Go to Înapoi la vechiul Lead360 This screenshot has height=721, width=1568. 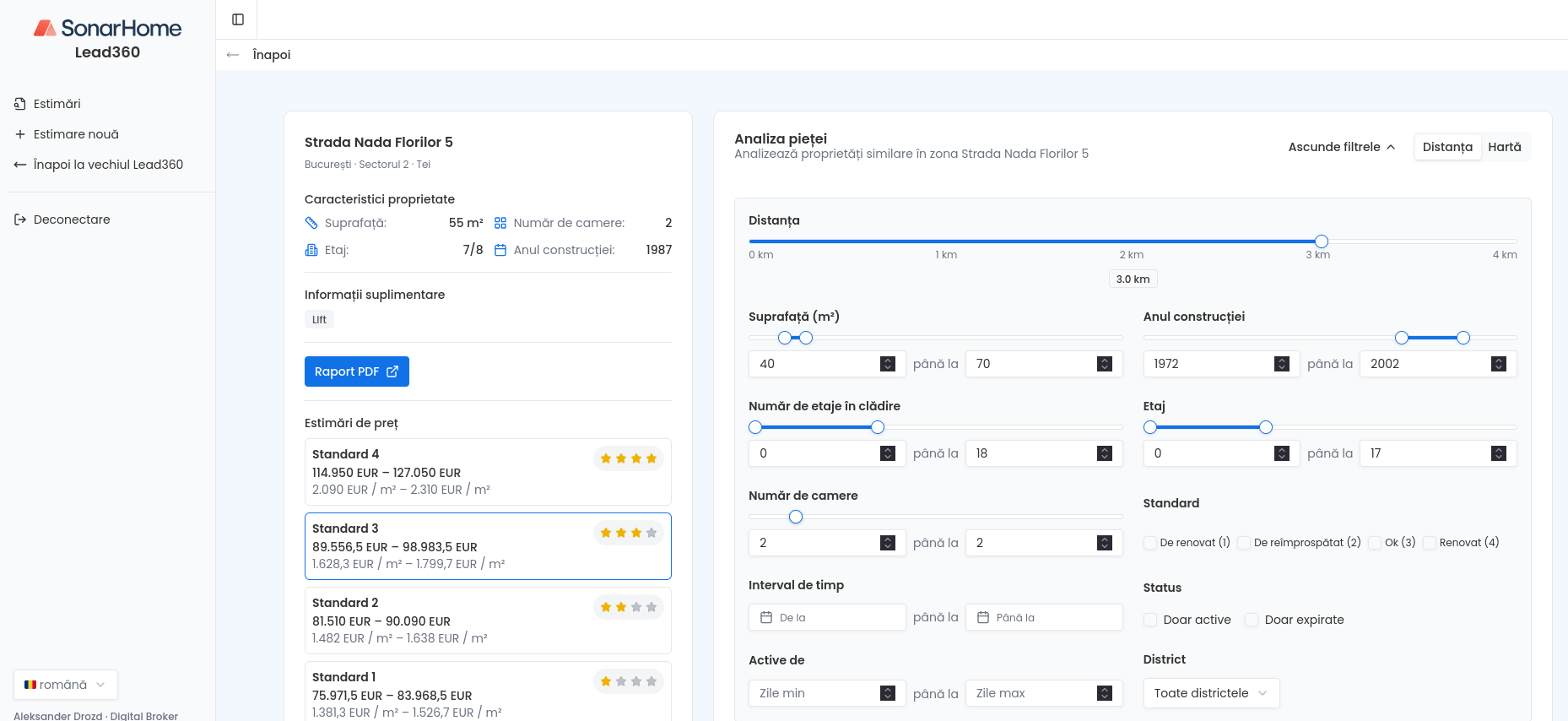click(x=108, y=165)
